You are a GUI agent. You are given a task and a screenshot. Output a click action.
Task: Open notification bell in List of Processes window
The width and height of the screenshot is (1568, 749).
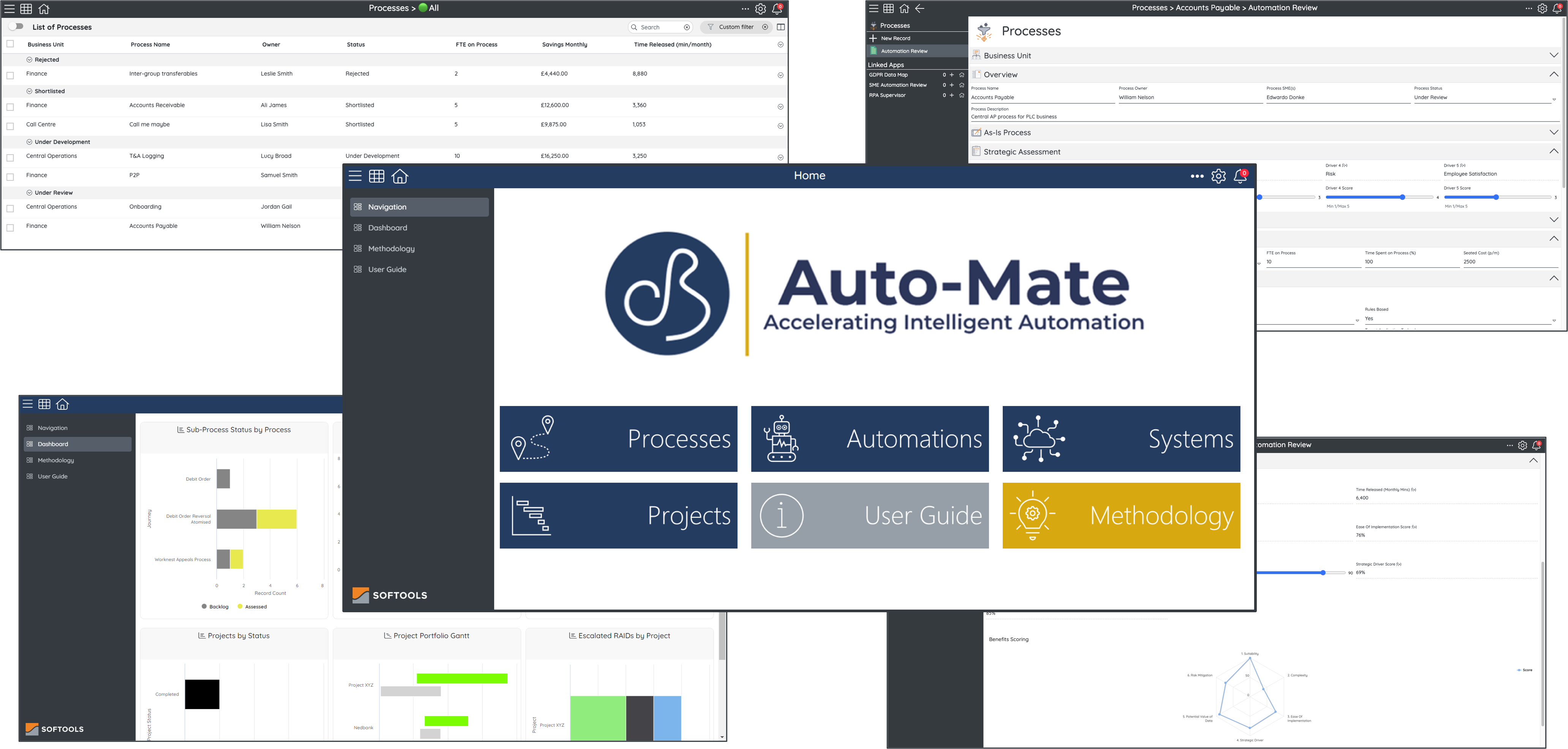[777, 8]
